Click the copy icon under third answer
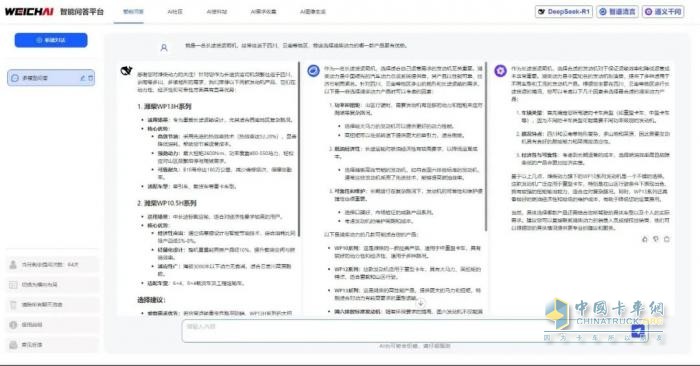Screen dimensions: 700x366 click(x=667, y=239)
